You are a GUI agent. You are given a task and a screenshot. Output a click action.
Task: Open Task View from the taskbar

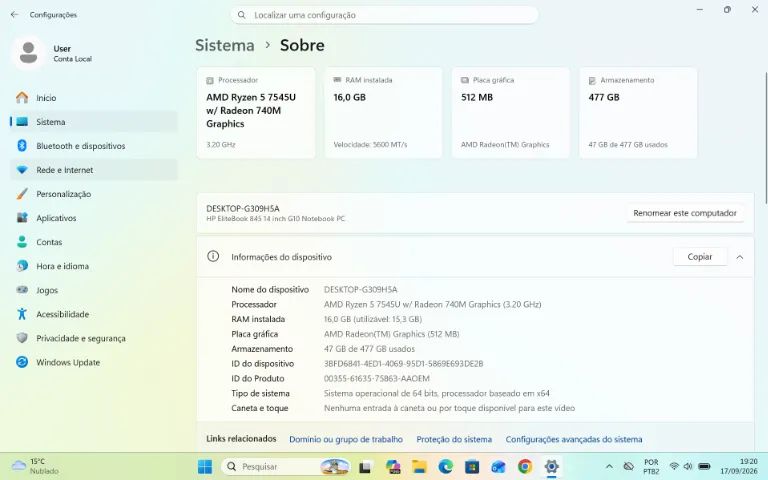pyautogui.click(x=365, y=467)
